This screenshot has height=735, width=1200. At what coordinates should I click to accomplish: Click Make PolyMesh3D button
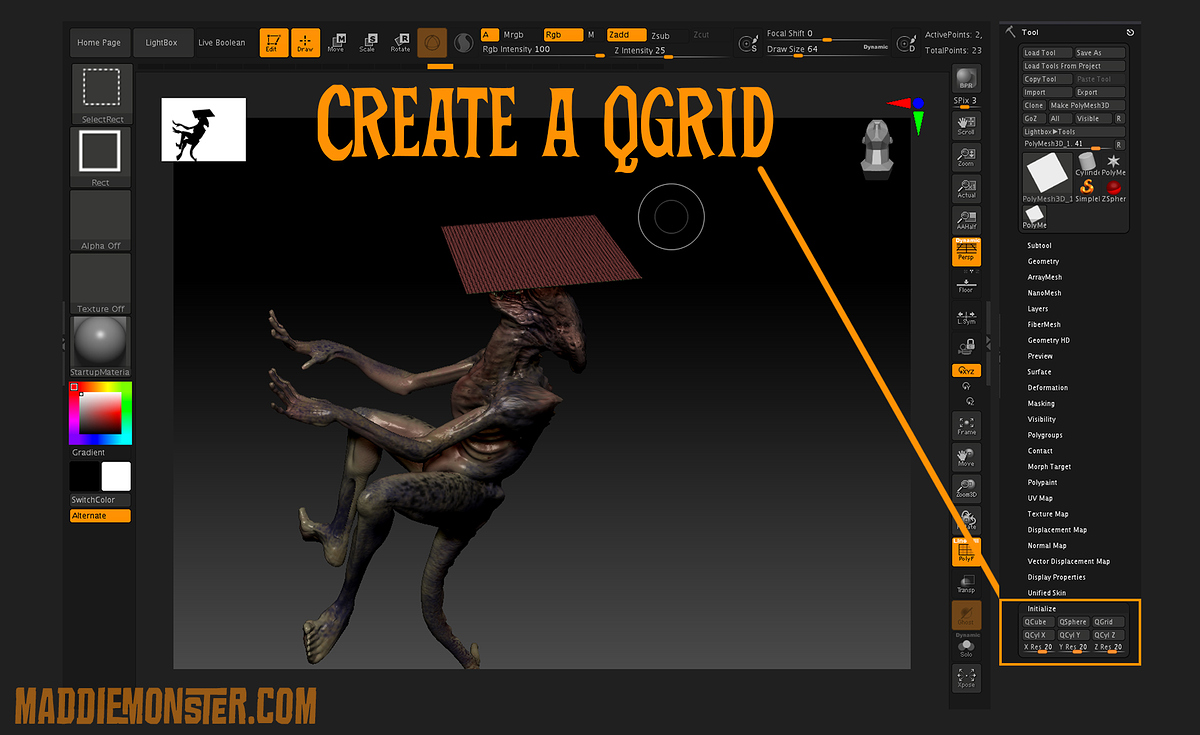click(x=1087, y=105)
